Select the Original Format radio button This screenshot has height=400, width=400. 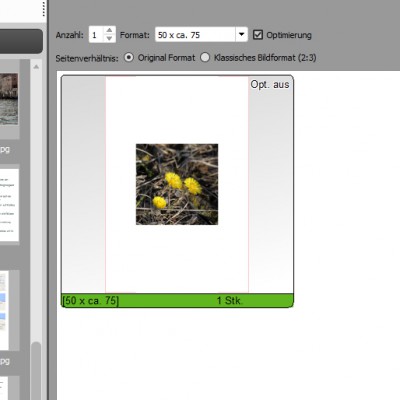point(129,57)
